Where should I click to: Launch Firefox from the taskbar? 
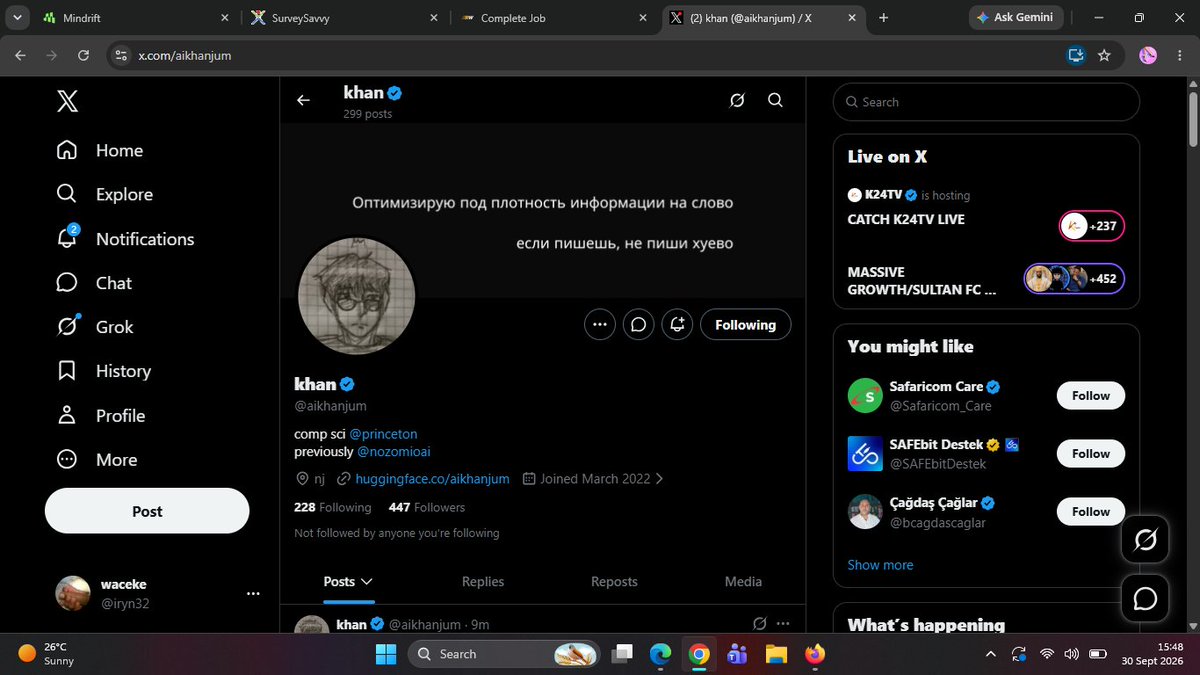click(x=815, y=654)
